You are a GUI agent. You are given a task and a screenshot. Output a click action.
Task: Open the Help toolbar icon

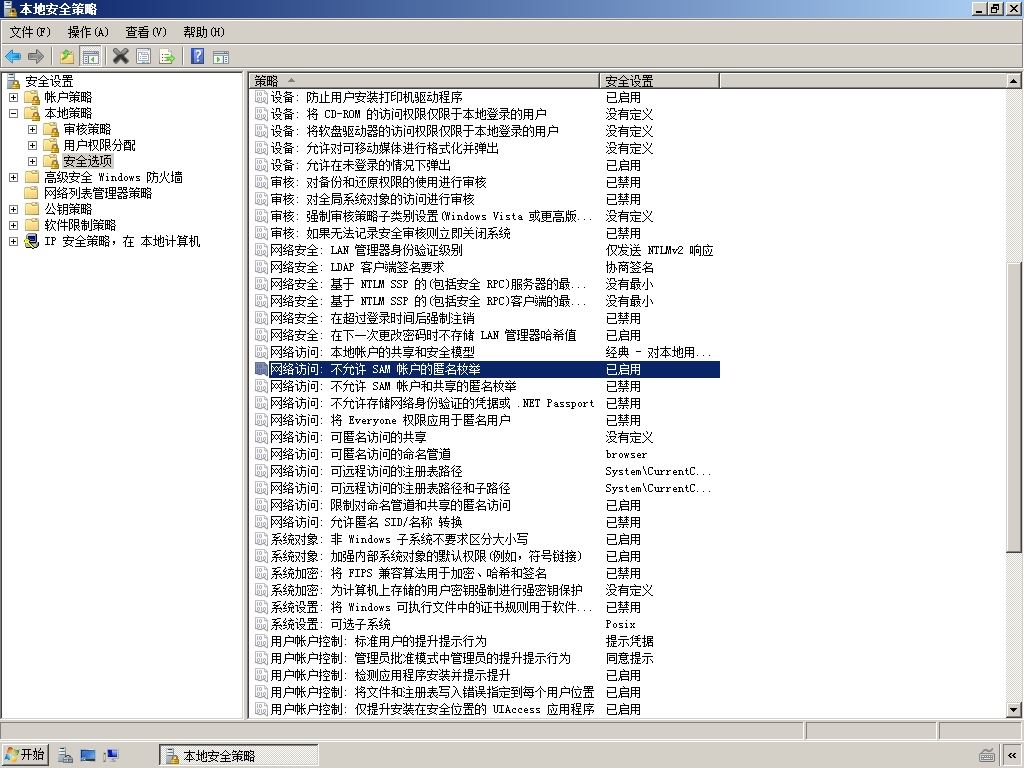click(197, 56)
